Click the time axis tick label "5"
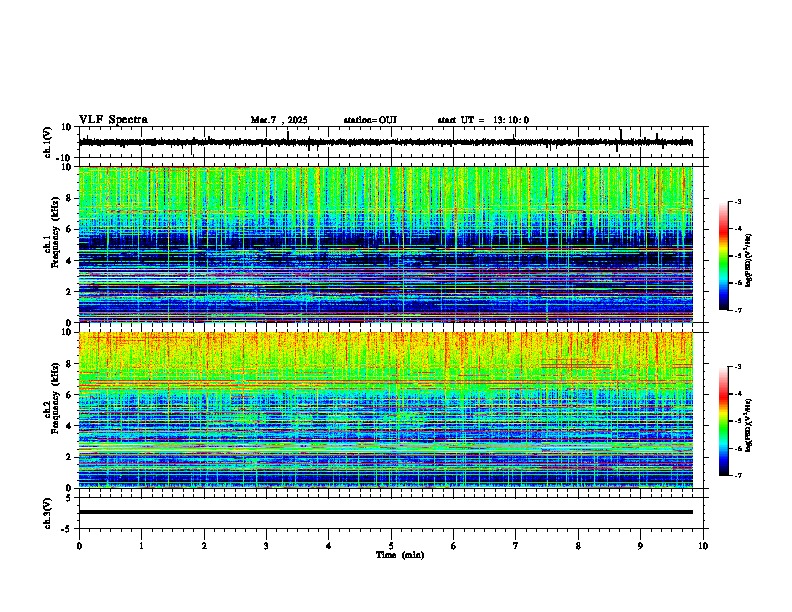792x612 pixels. click(x=391, y=546)
